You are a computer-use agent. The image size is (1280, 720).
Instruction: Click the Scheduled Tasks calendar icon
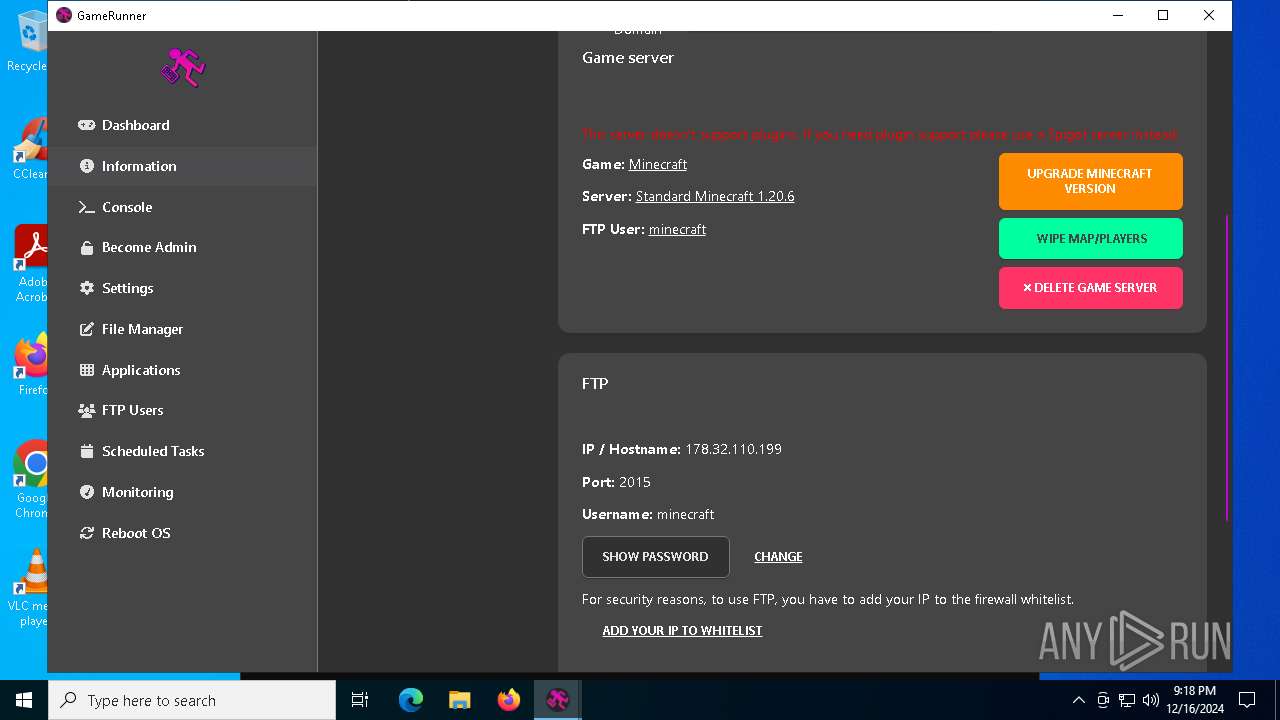click(x=86, y=451)
